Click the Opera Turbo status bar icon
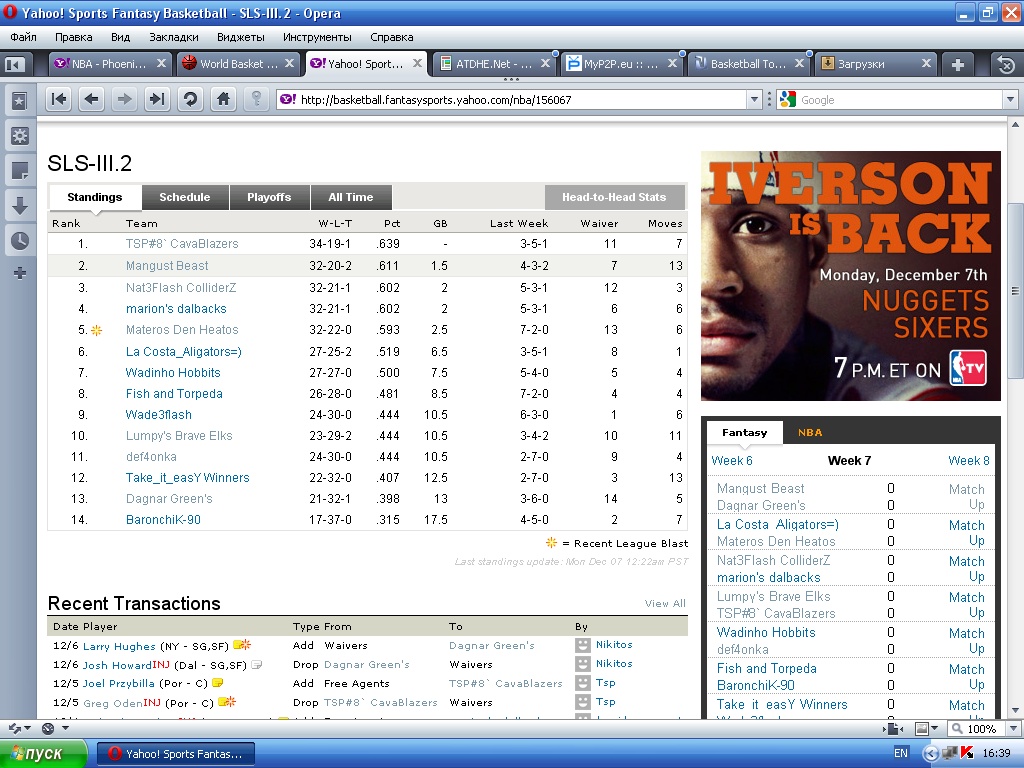The height and width of the screenshot is (768, 1024). click(48, 728)
